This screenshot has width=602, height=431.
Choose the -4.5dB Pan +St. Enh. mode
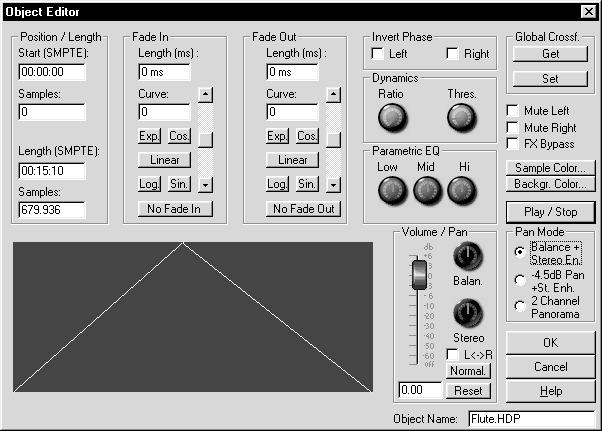point(518,279)
